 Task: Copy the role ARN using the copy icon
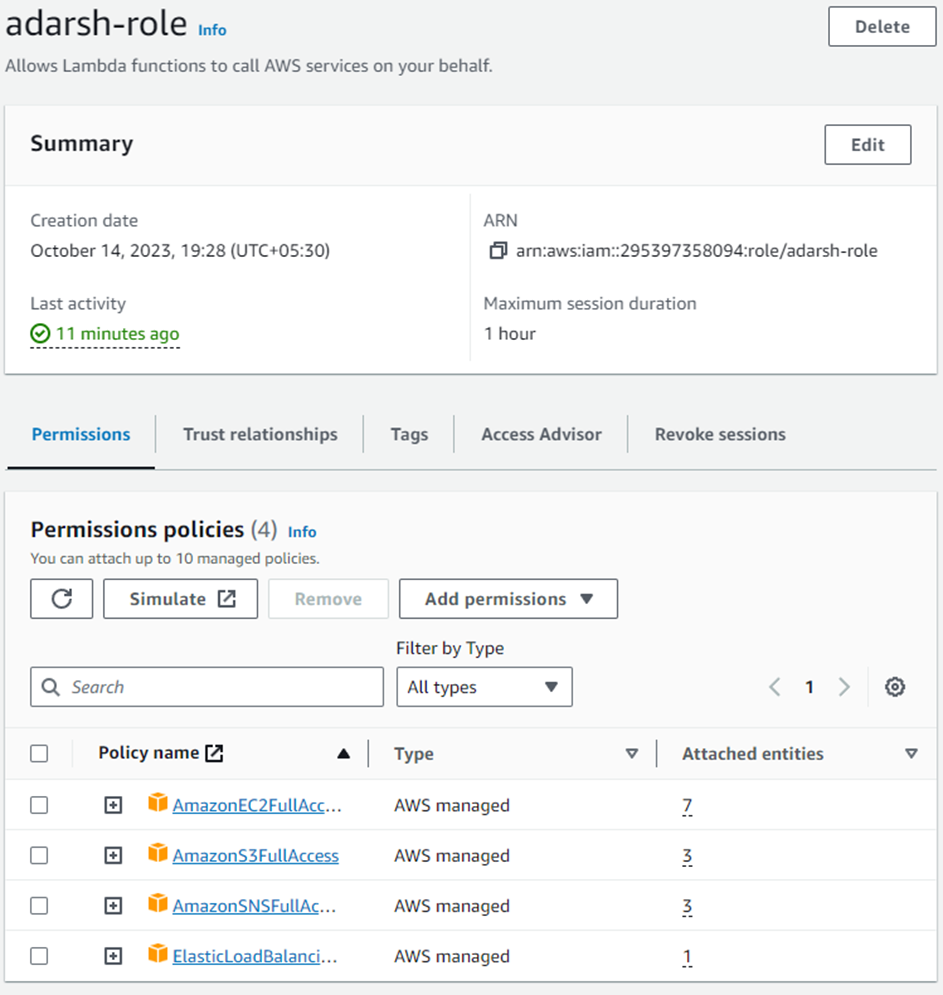coord(497,251)
